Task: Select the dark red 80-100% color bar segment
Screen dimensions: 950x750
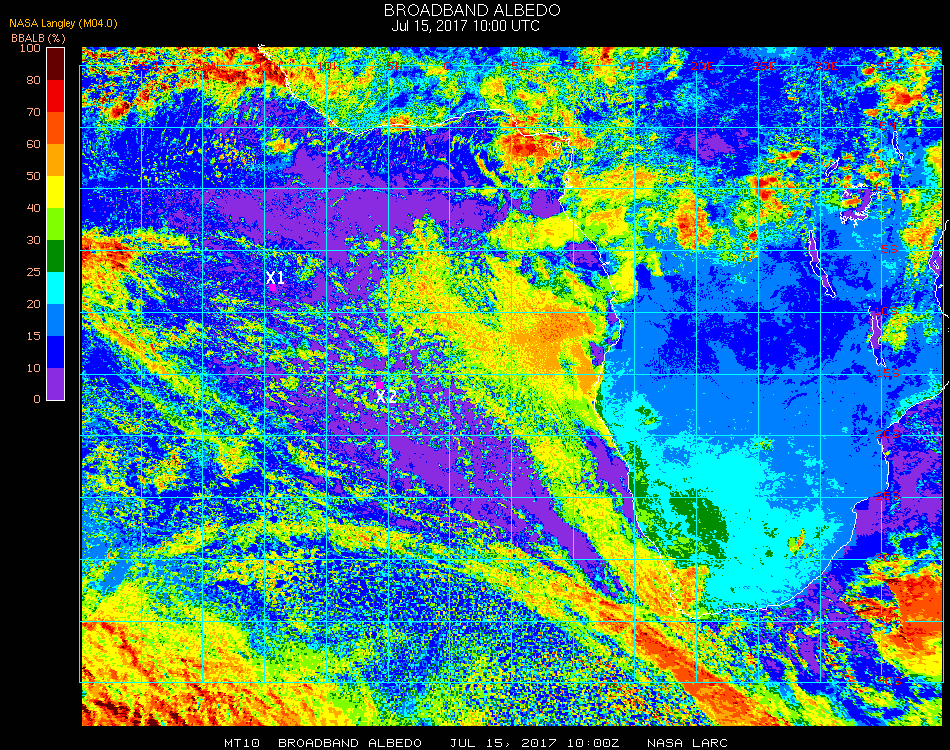Action: 56,64
